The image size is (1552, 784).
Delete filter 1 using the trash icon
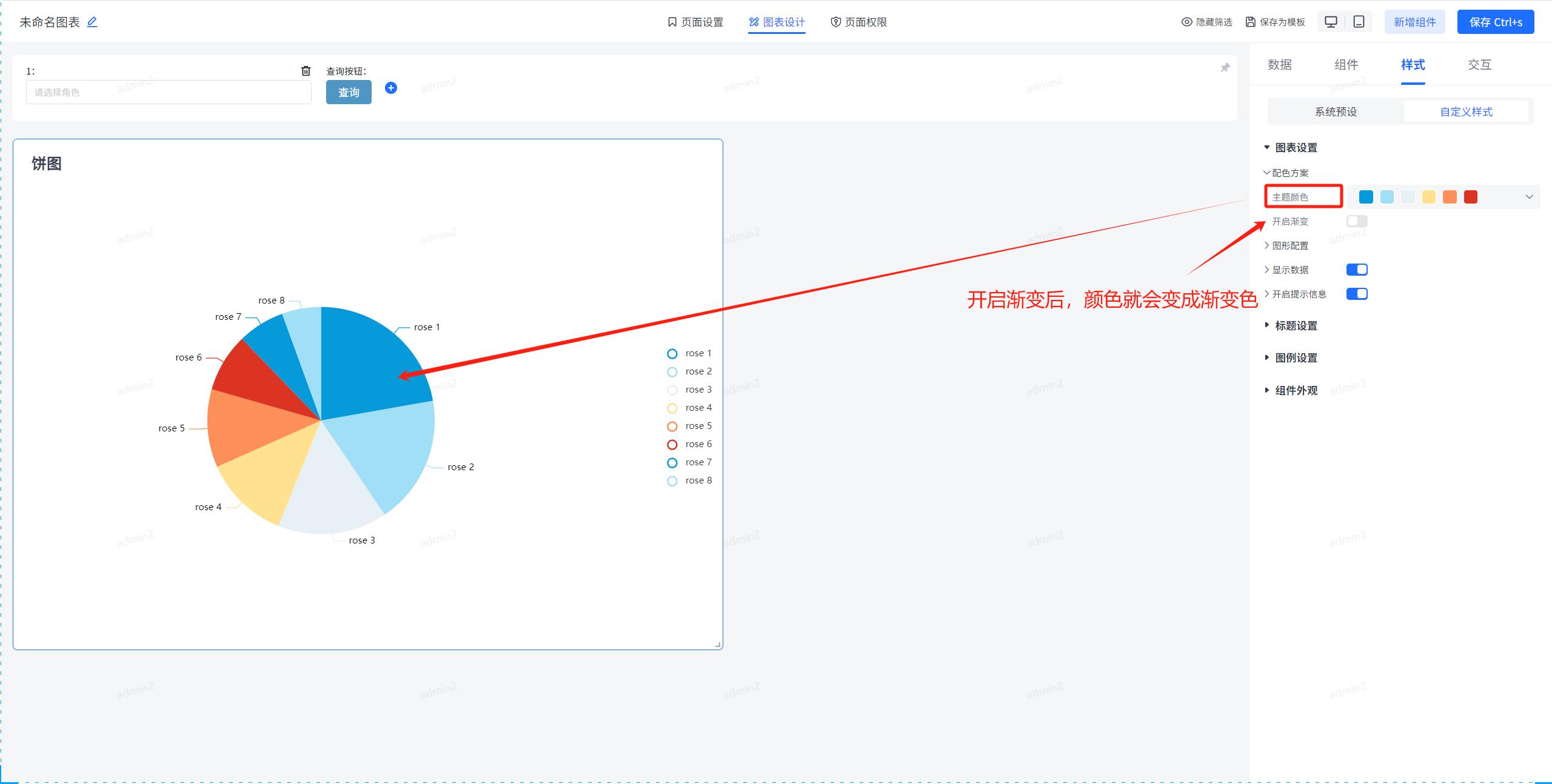coord(306,71)
